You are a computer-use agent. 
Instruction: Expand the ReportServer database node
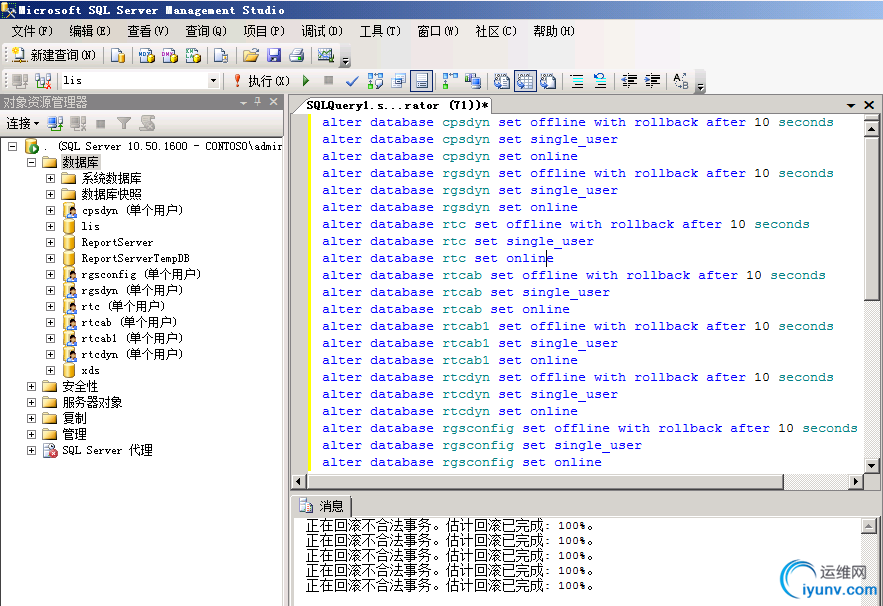click(x=50, y=242)
